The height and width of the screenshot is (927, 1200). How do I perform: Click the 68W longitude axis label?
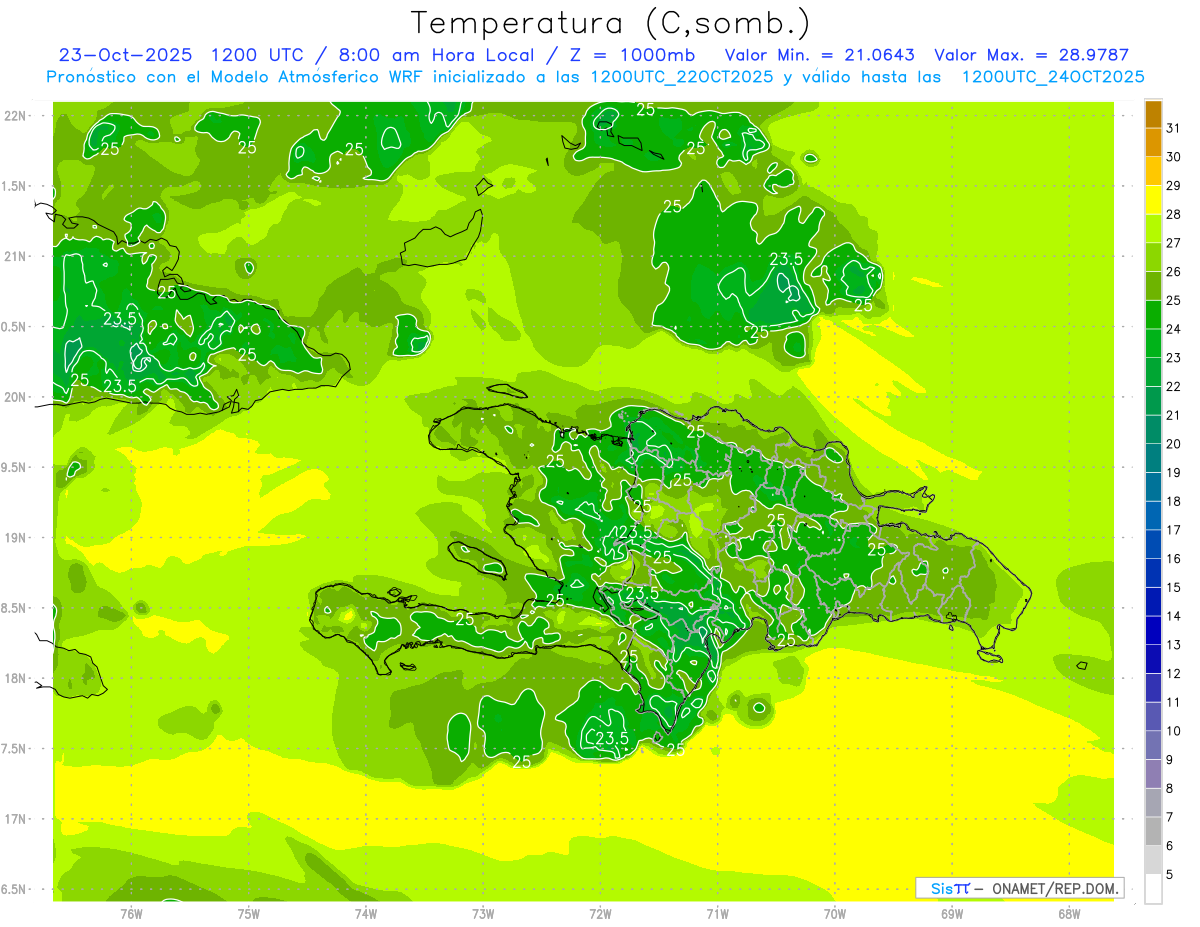(1069, 913)
